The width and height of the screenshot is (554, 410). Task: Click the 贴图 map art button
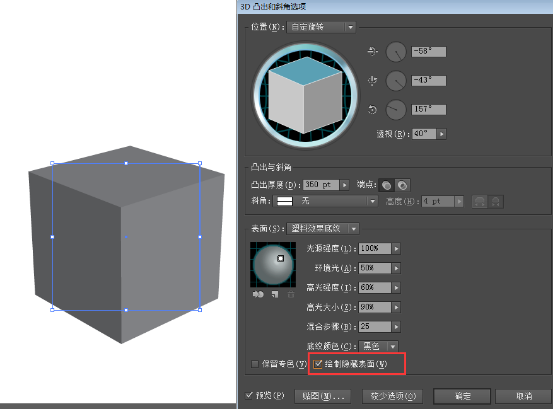coord(323,397)
